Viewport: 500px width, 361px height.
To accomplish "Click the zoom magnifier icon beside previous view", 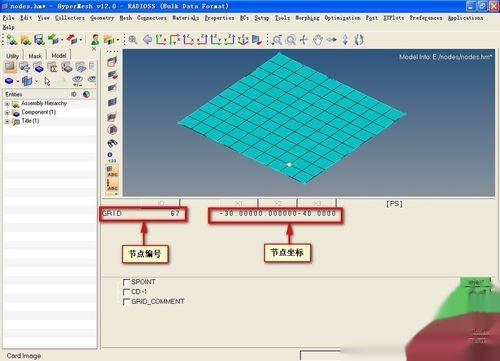I will pos(133,40).
